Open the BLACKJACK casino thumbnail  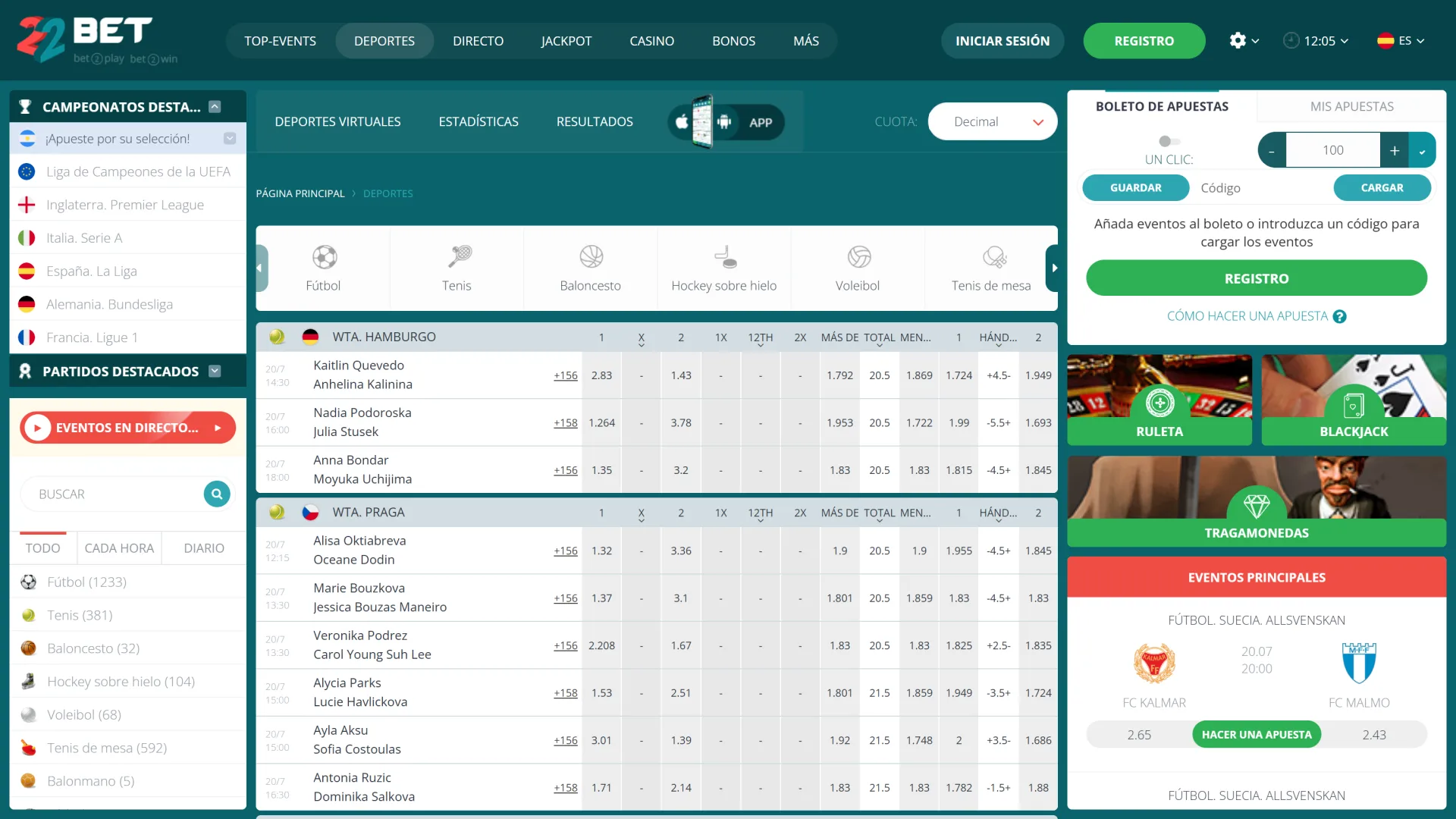click(x=1354, y=400)
